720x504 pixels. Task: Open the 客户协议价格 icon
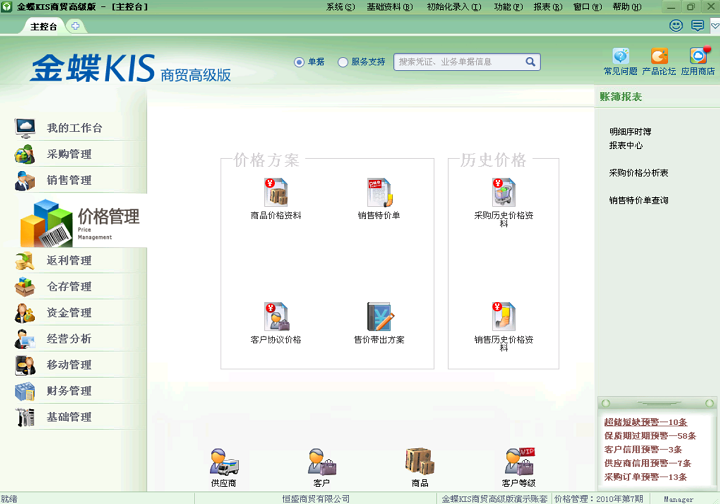[x=276, y=316]
